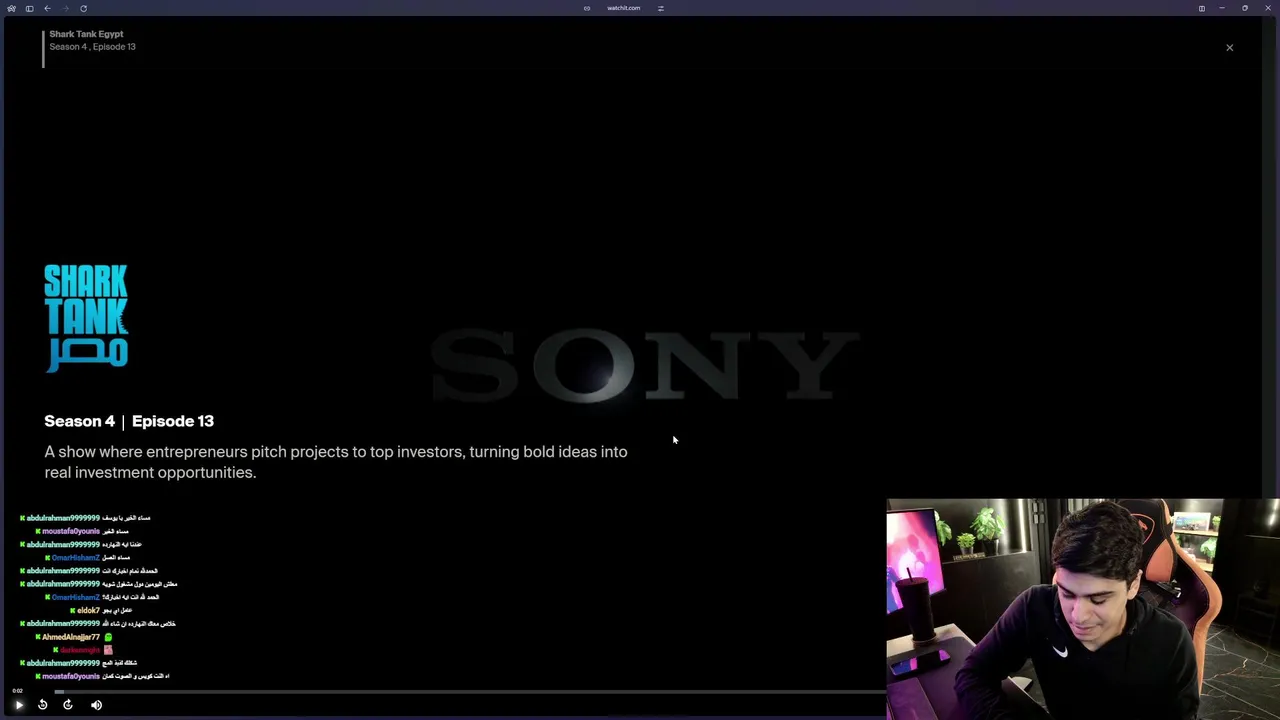Toggle the browser sidebar panel icon

[x=29, y=8]
